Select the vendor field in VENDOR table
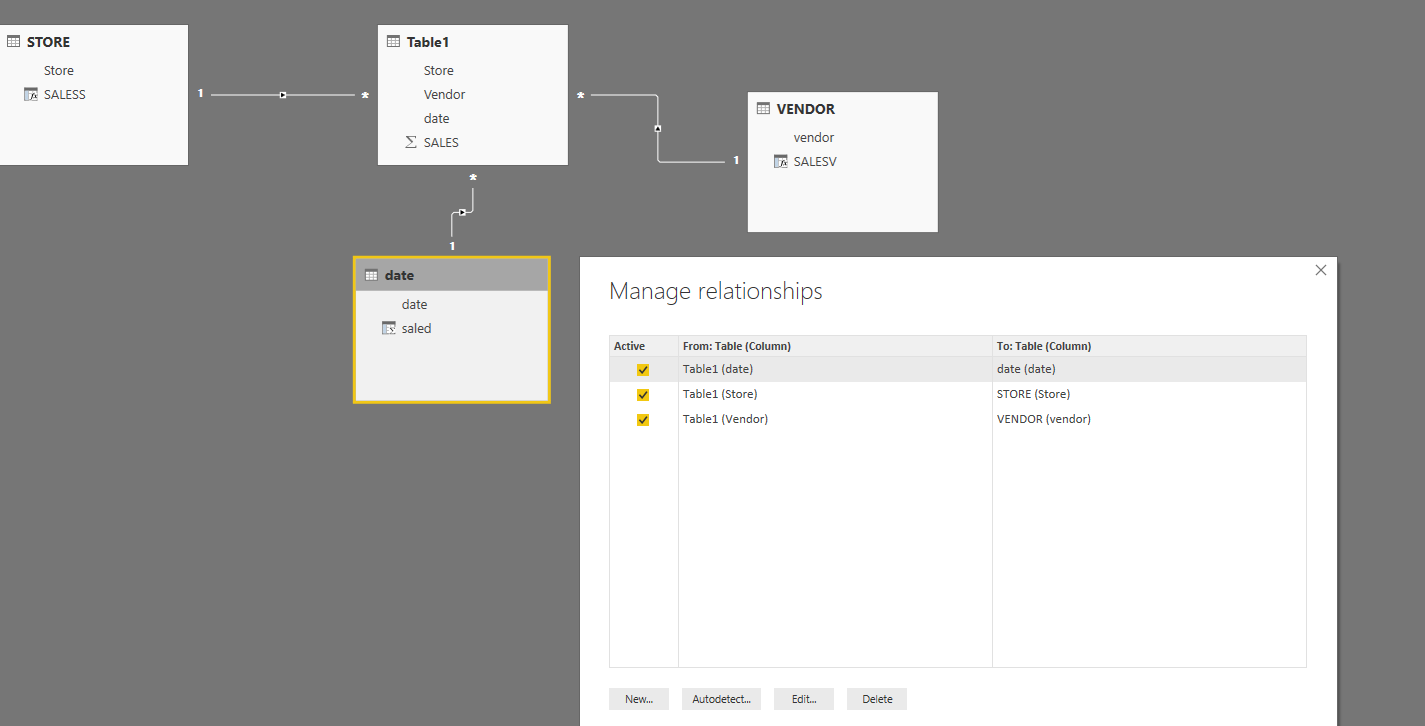 point(814,138)
